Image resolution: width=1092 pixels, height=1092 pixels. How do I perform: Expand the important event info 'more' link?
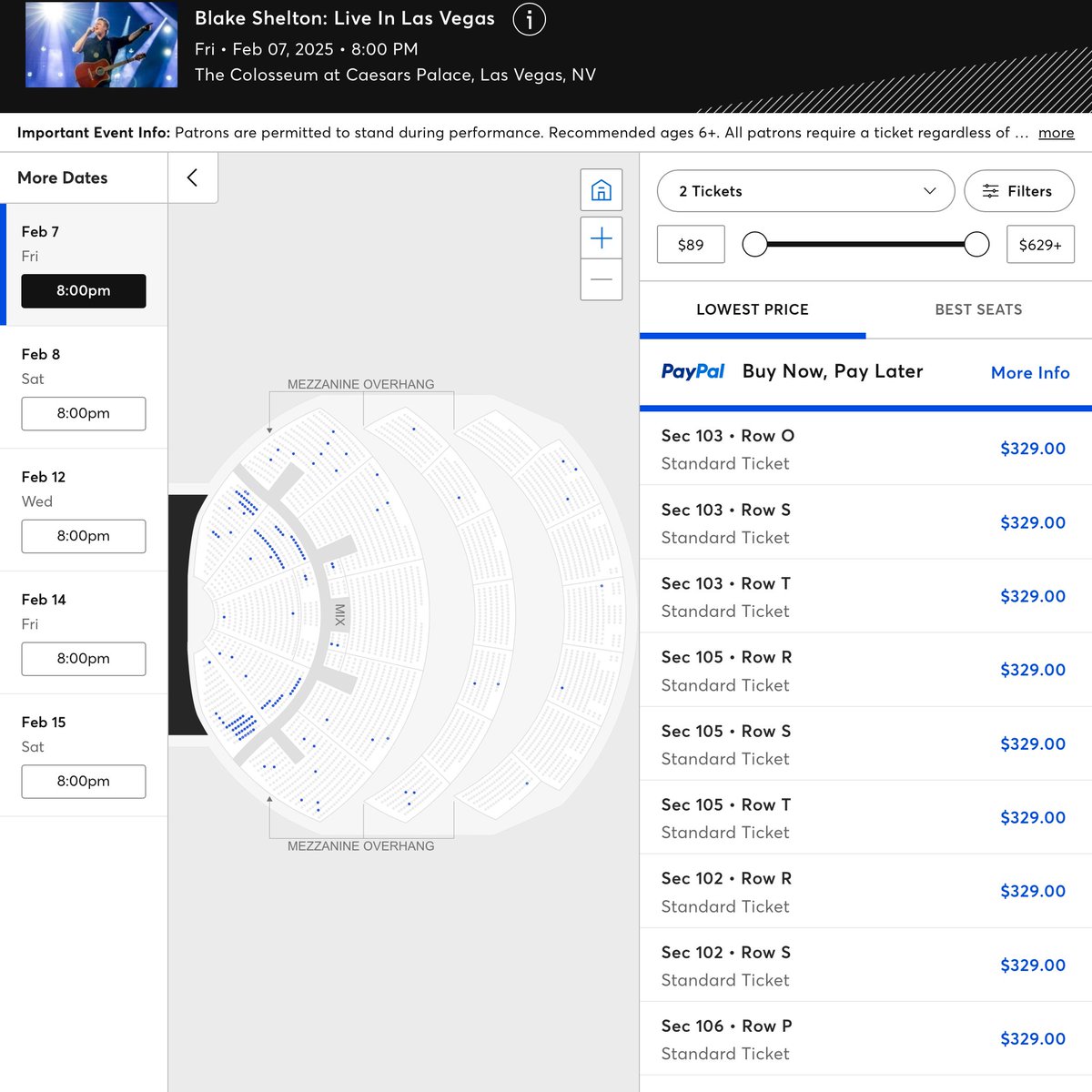click(x=1057, y=133)
